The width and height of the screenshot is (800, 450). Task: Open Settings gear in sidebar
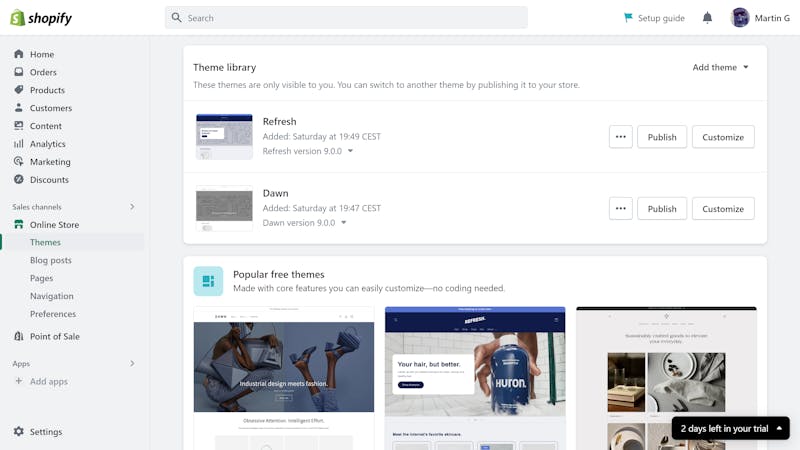point(19,432)
